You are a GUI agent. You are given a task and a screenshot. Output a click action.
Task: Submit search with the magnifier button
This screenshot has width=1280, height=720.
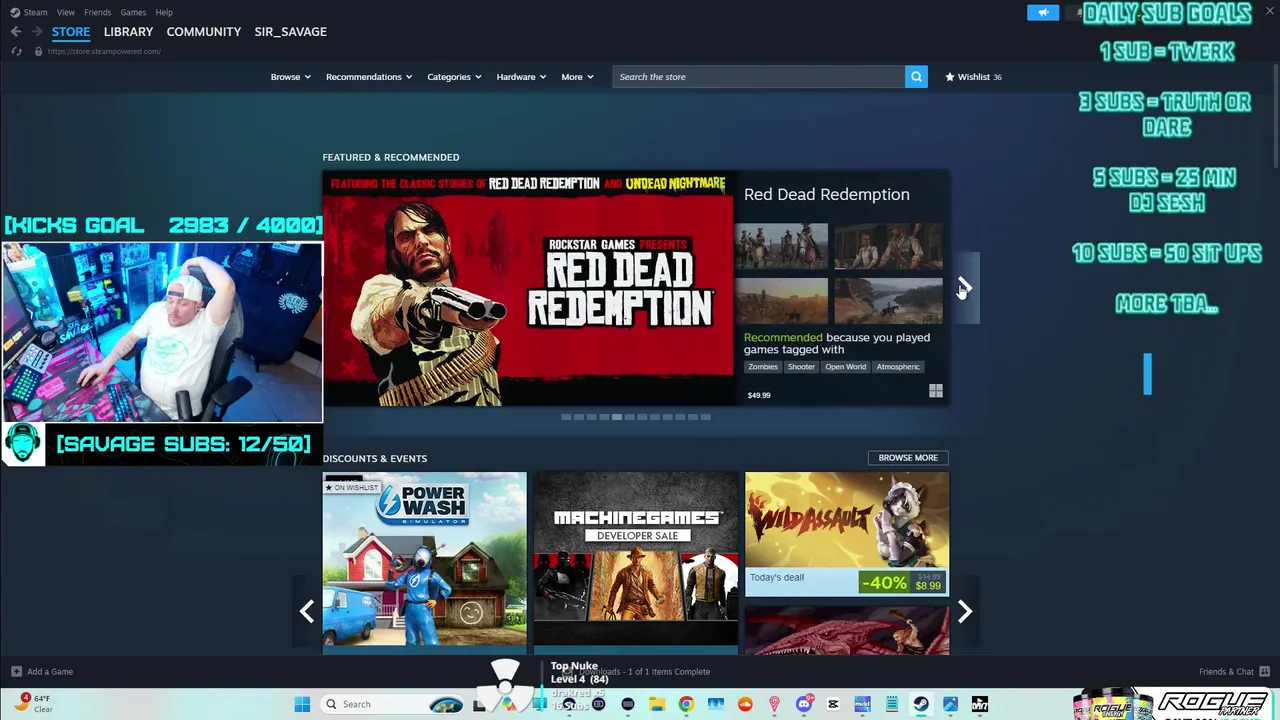click(916, 77)
